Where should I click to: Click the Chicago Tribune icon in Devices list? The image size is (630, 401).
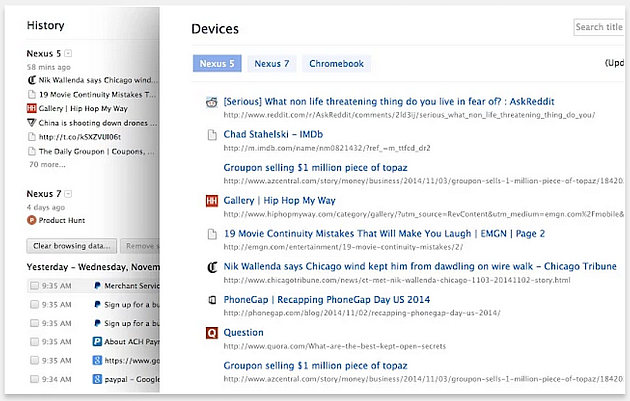[211, 267]
